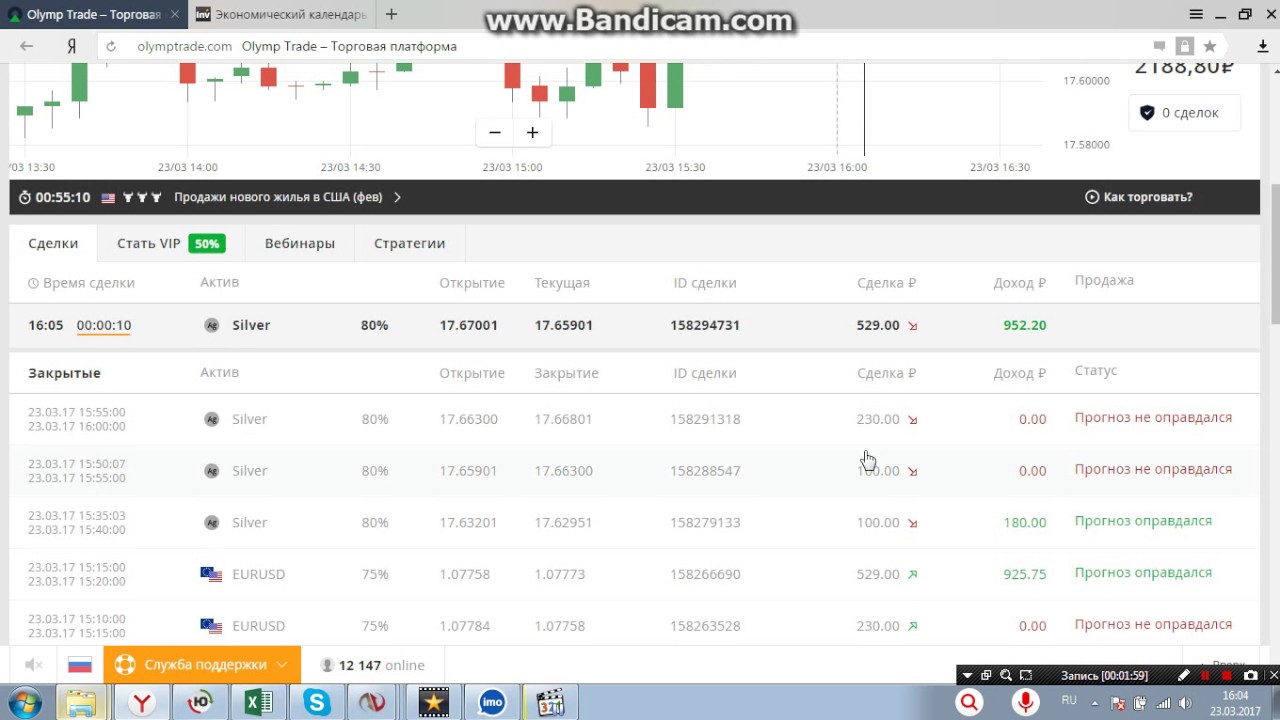Zoom in the chart with plus button
This screenshot has width=1280, height=720.
pos(532,132)
